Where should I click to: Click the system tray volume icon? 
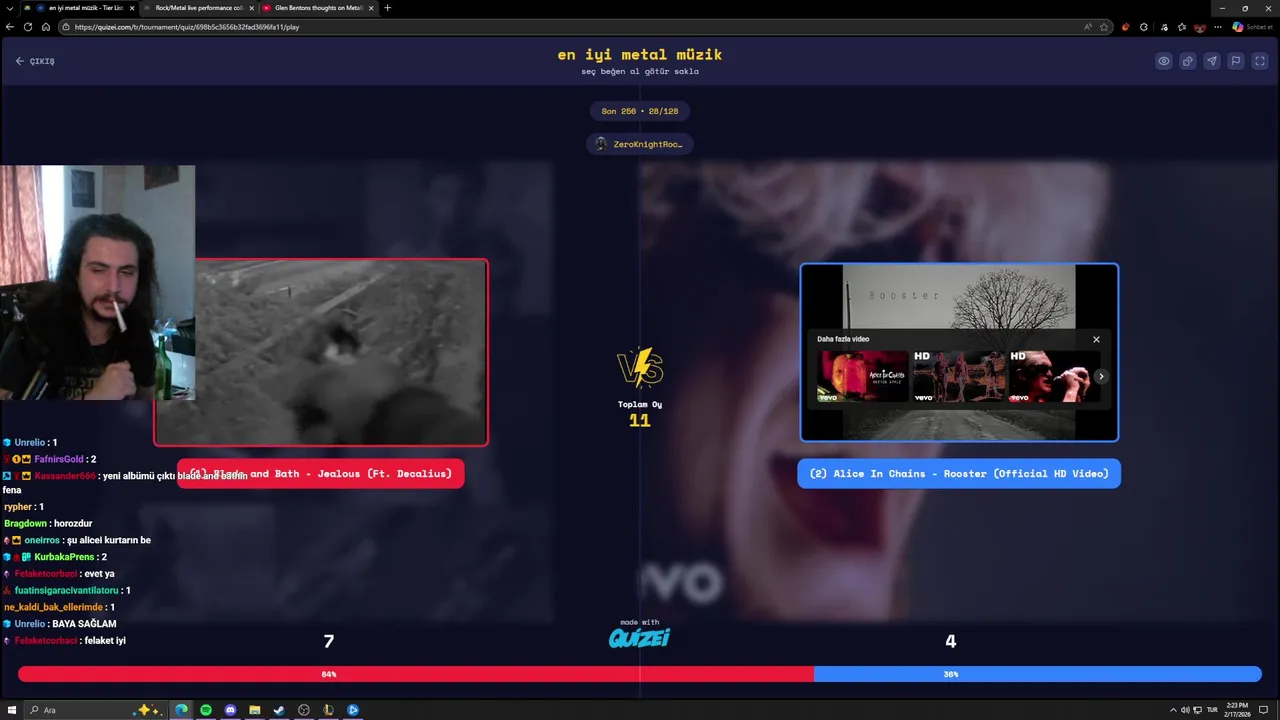click(x=1185, y=710)
